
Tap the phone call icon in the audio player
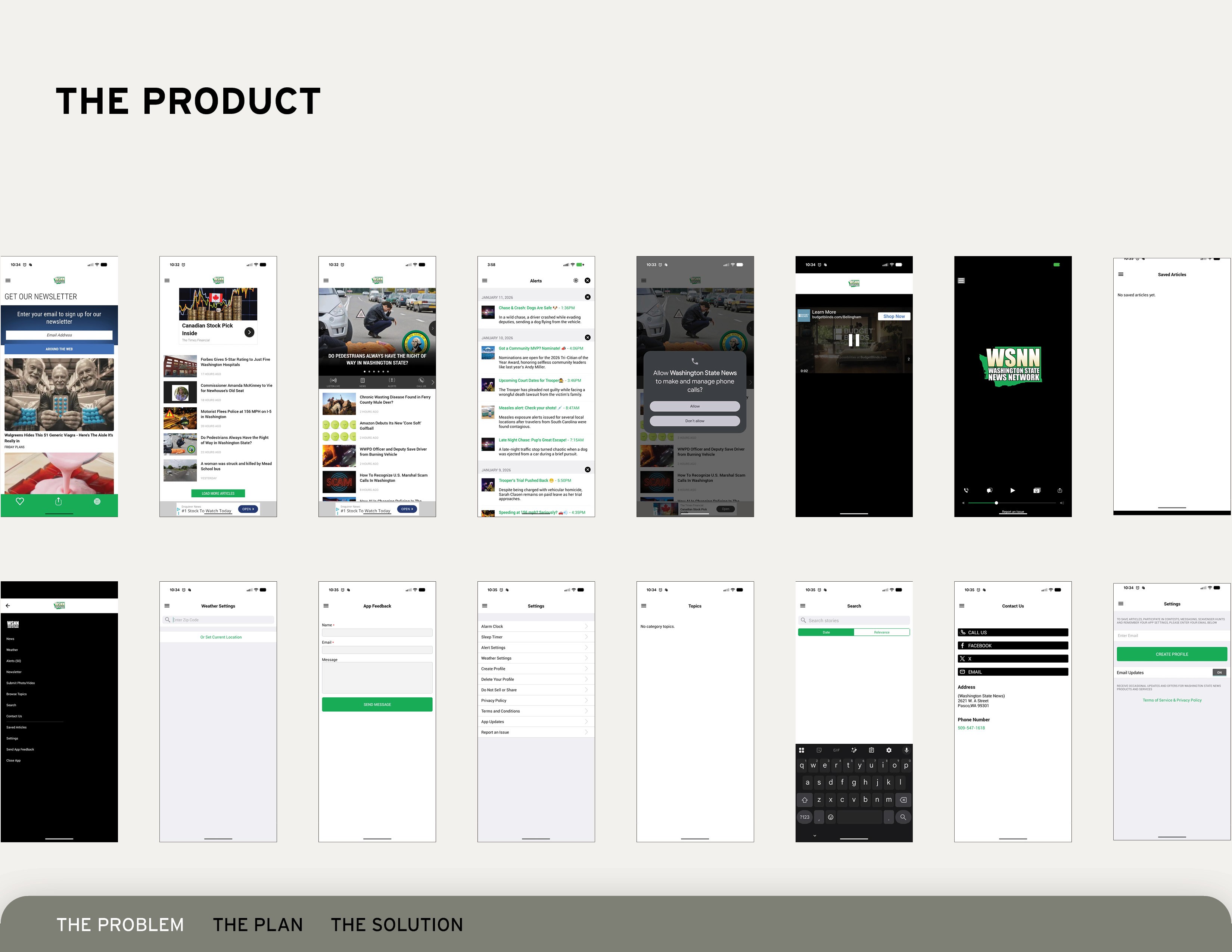coord(966,491)
